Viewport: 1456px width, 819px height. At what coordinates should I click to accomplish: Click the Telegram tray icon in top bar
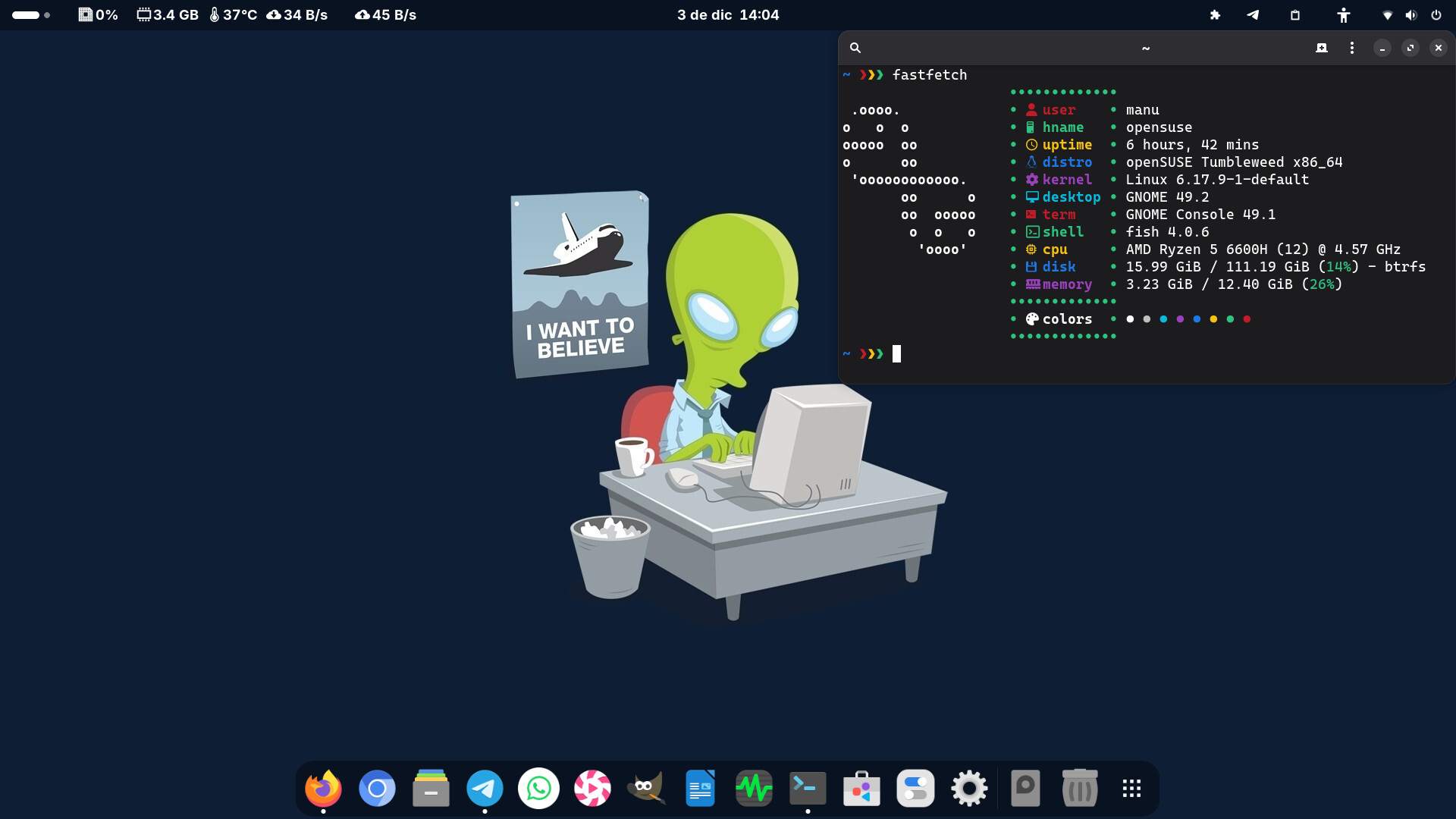pyautogui.click(x=1253, y=15)
